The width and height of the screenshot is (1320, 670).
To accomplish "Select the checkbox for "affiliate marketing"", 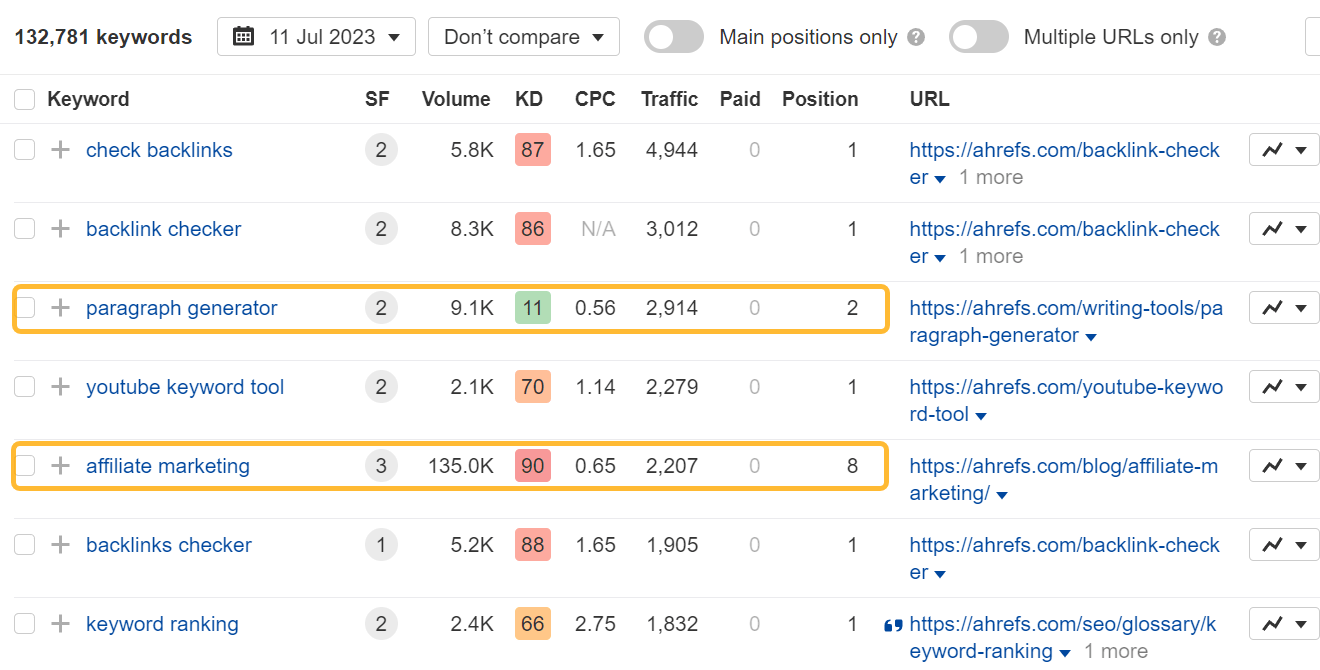I will click(x=24, y=465).
